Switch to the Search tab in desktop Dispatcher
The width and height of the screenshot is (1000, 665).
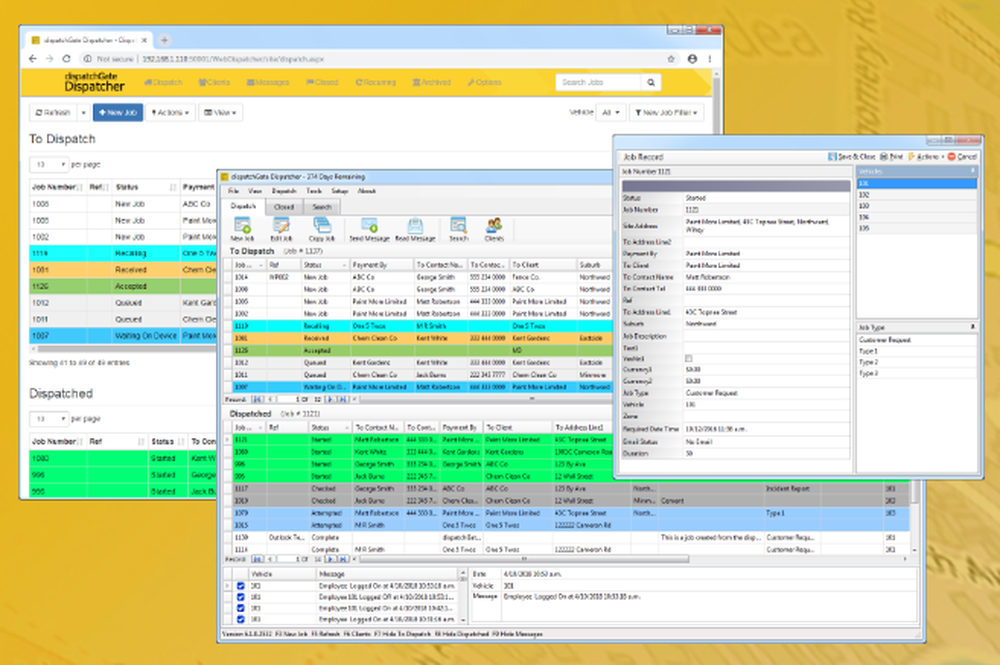tap(322, 207)
